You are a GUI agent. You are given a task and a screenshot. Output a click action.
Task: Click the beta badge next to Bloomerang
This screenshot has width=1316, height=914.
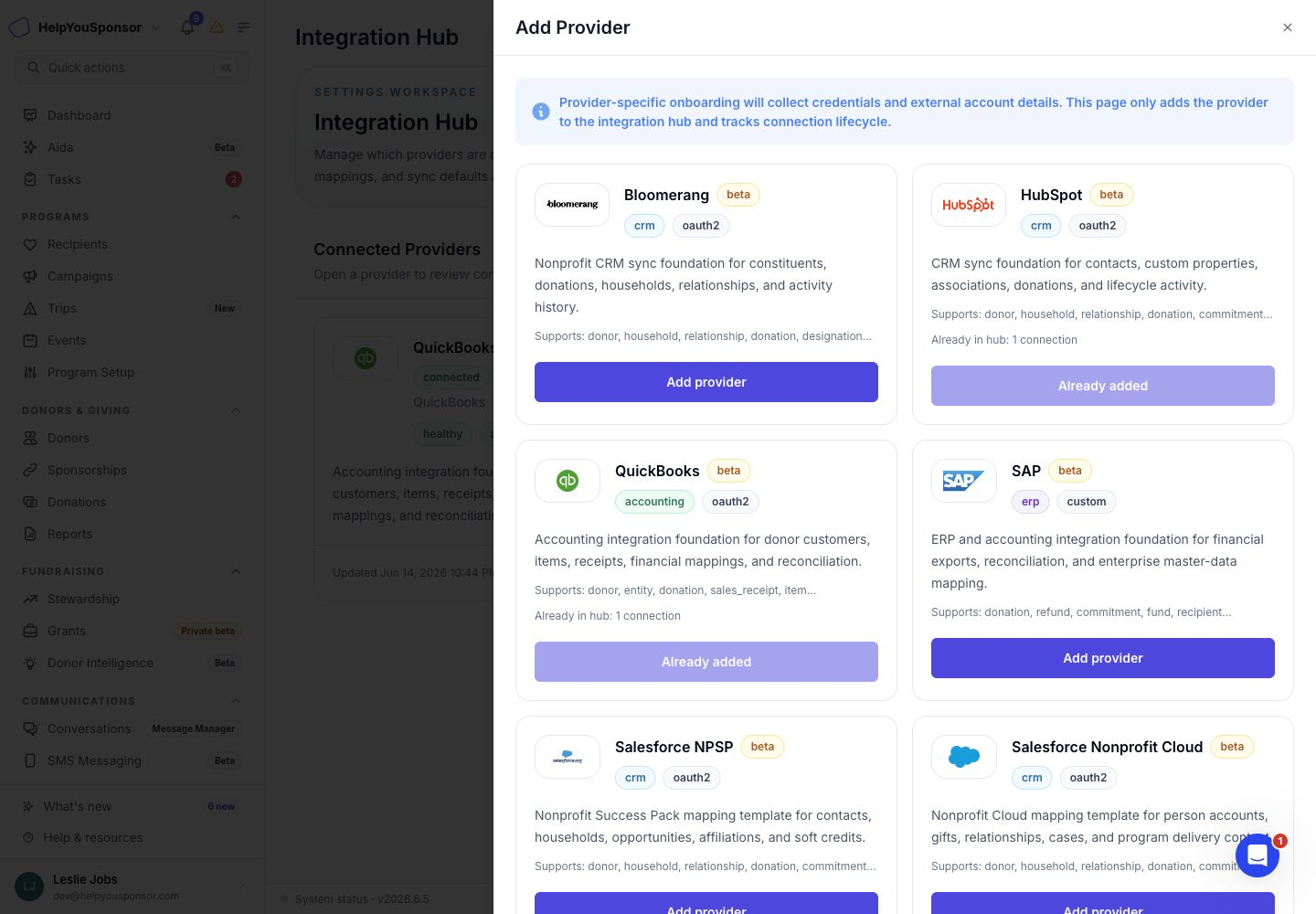click(738, 195)
